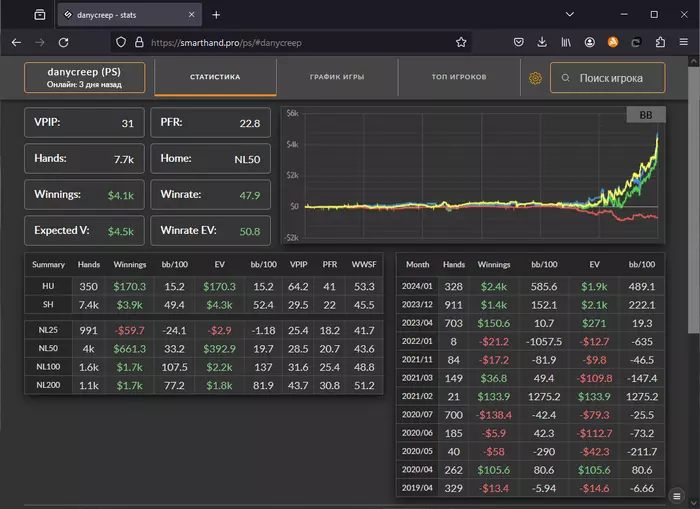Reload the current page
This screenshot has height=509, width=700.
tap(63, 43)
